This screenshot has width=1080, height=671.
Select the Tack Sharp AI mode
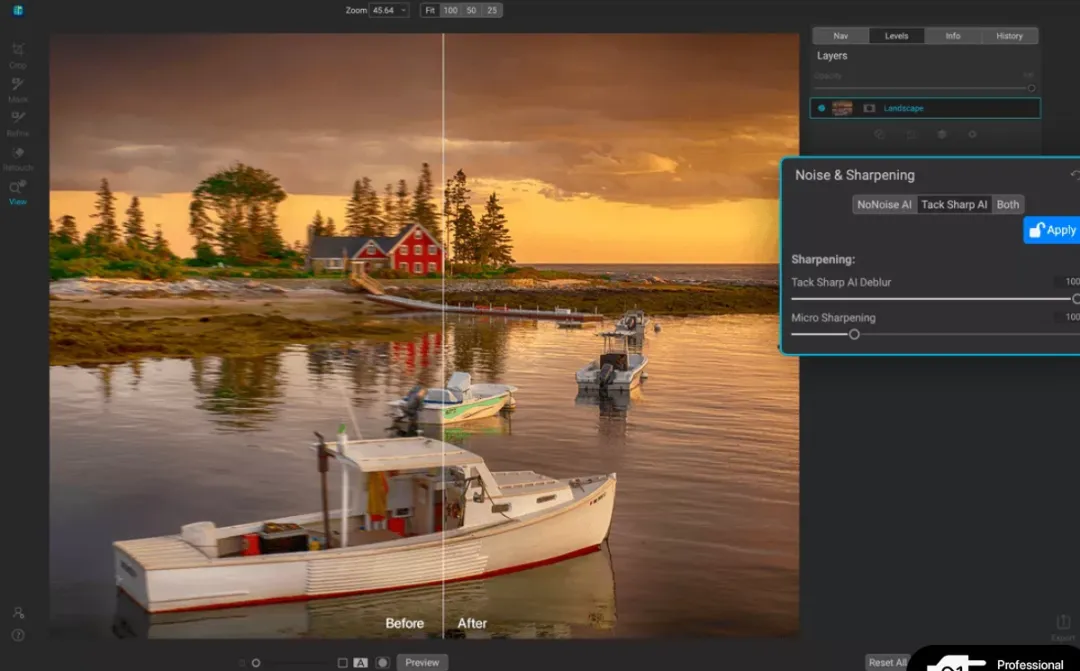[x=954, y=205]
